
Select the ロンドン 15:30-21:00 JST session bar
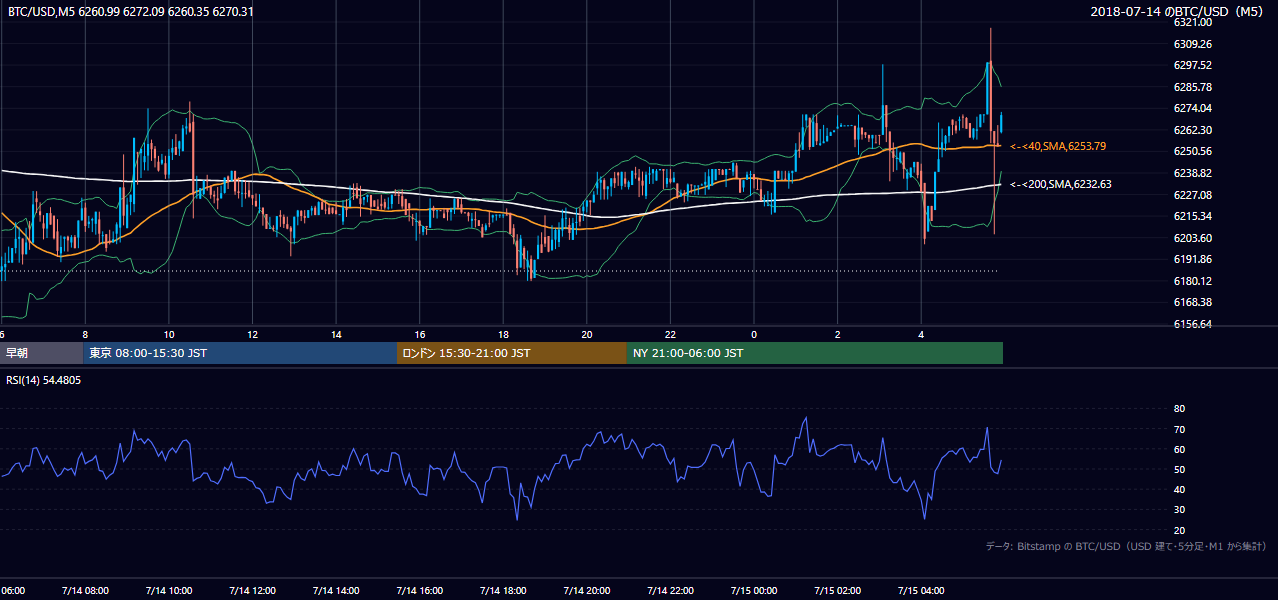click(511, 353)
